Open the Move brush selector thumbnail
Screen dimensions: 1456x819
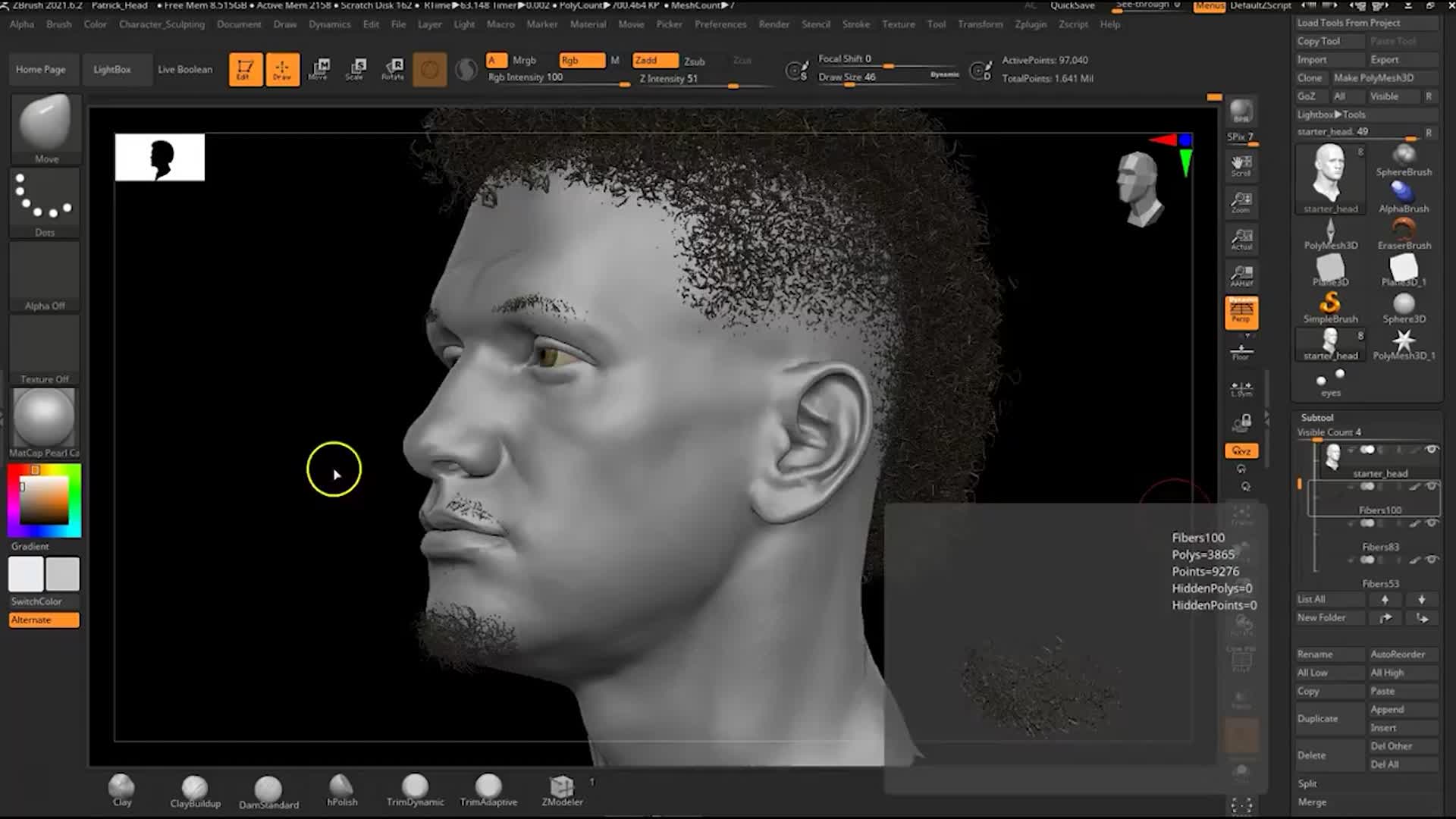point(45,127)
